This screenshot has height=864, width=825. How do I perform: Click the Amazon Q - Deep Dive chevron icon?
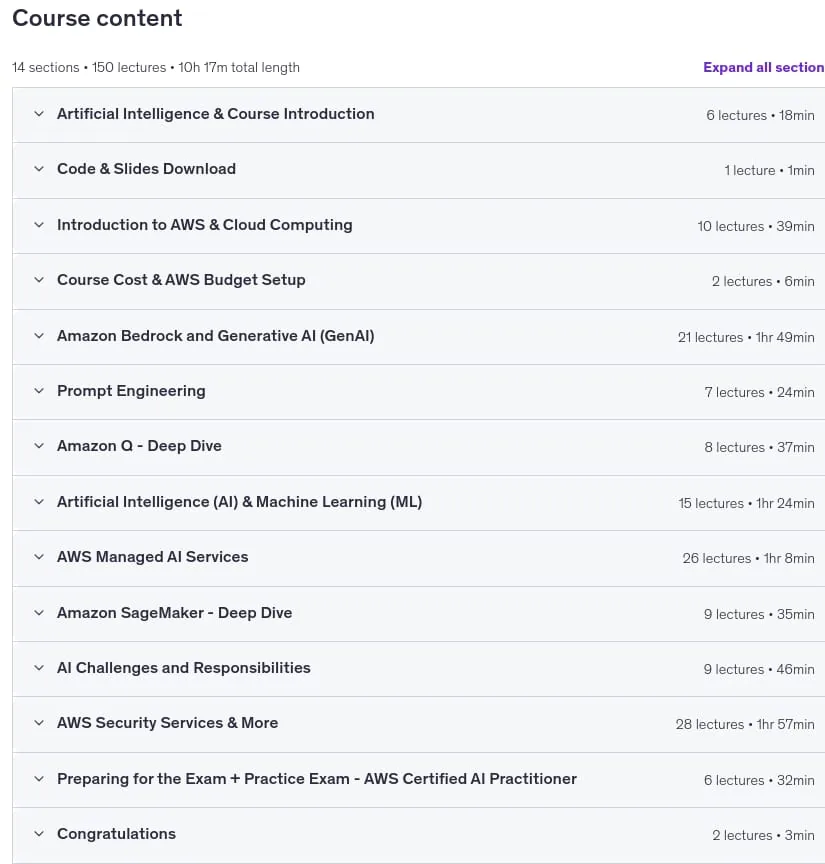[x=39, y=446]
